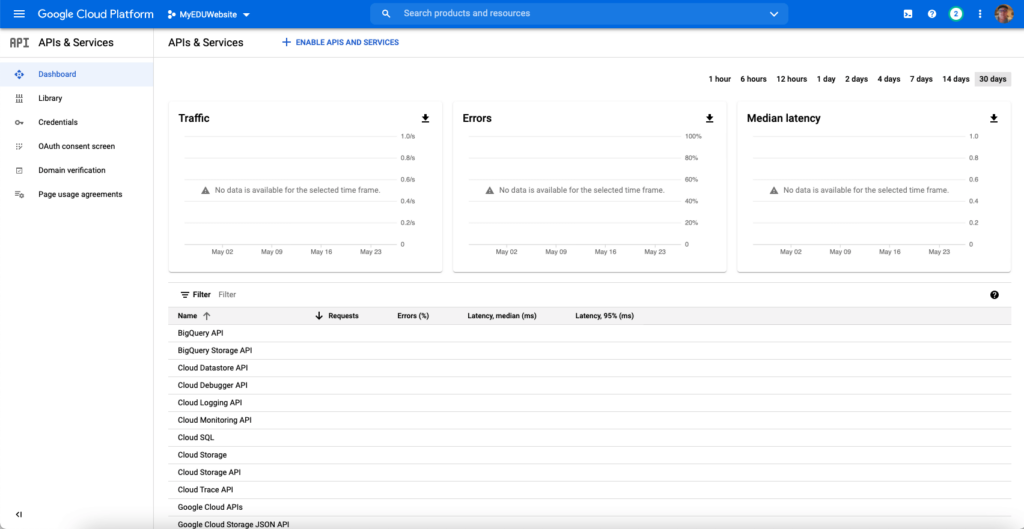Viewport: 1024px width, 529px height.
Task: Select the 7 days time range
Action: coord(921,79)
